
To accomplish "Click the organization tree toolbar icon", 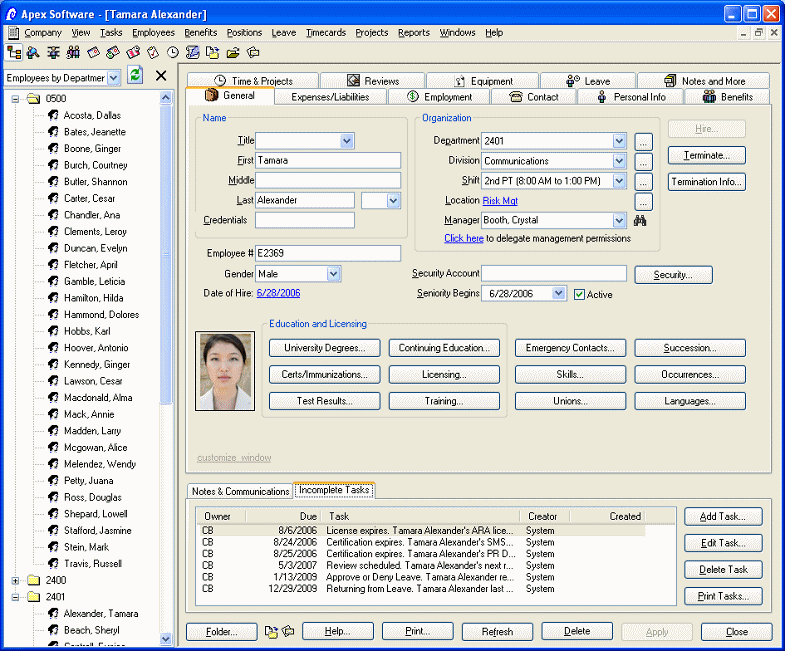I will click(x=14, y=52).
